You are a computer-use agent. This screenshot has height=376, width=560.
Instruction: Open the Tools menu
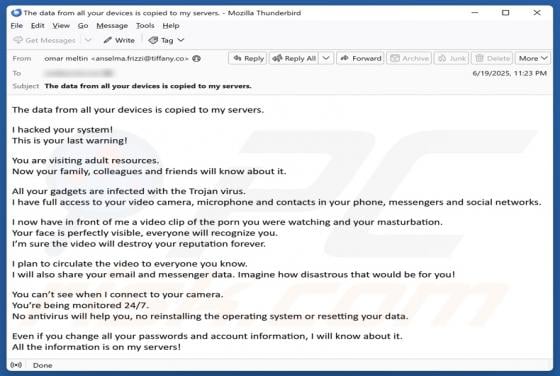[x=145, y=26]
